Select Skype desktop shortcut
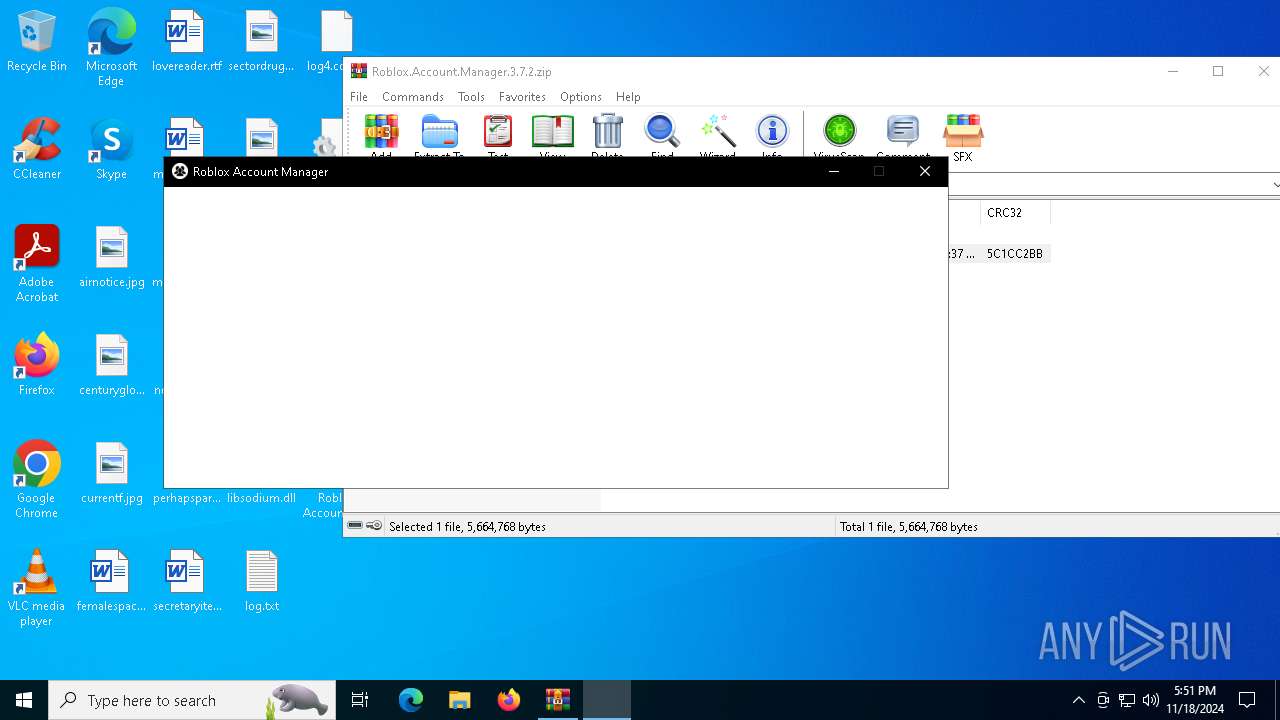 pyautogui.click(x=111, y=149)
